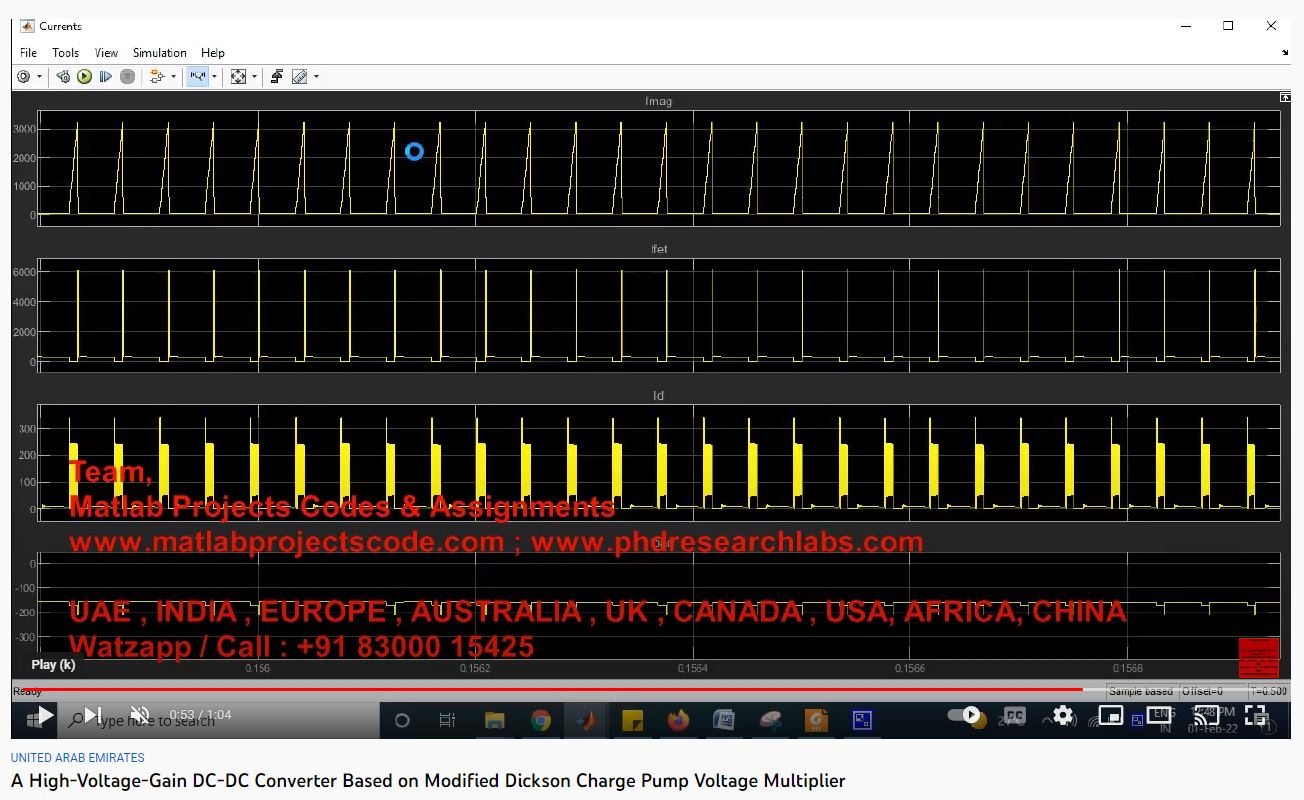1304x800 pixels.
Task: Click the UNITED ARAB EMIRATES link
Action: click(77, 758)
